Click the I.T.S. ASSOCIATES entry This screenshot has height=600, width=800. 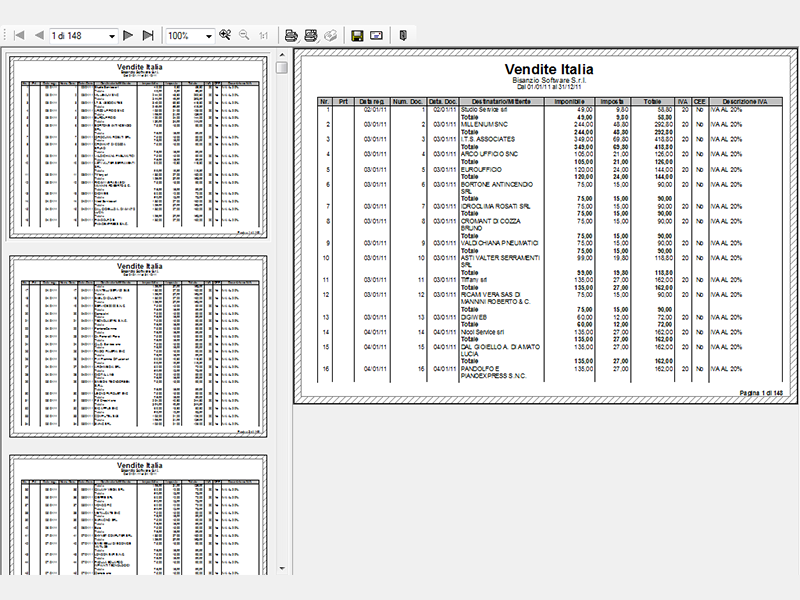point(488,139)
